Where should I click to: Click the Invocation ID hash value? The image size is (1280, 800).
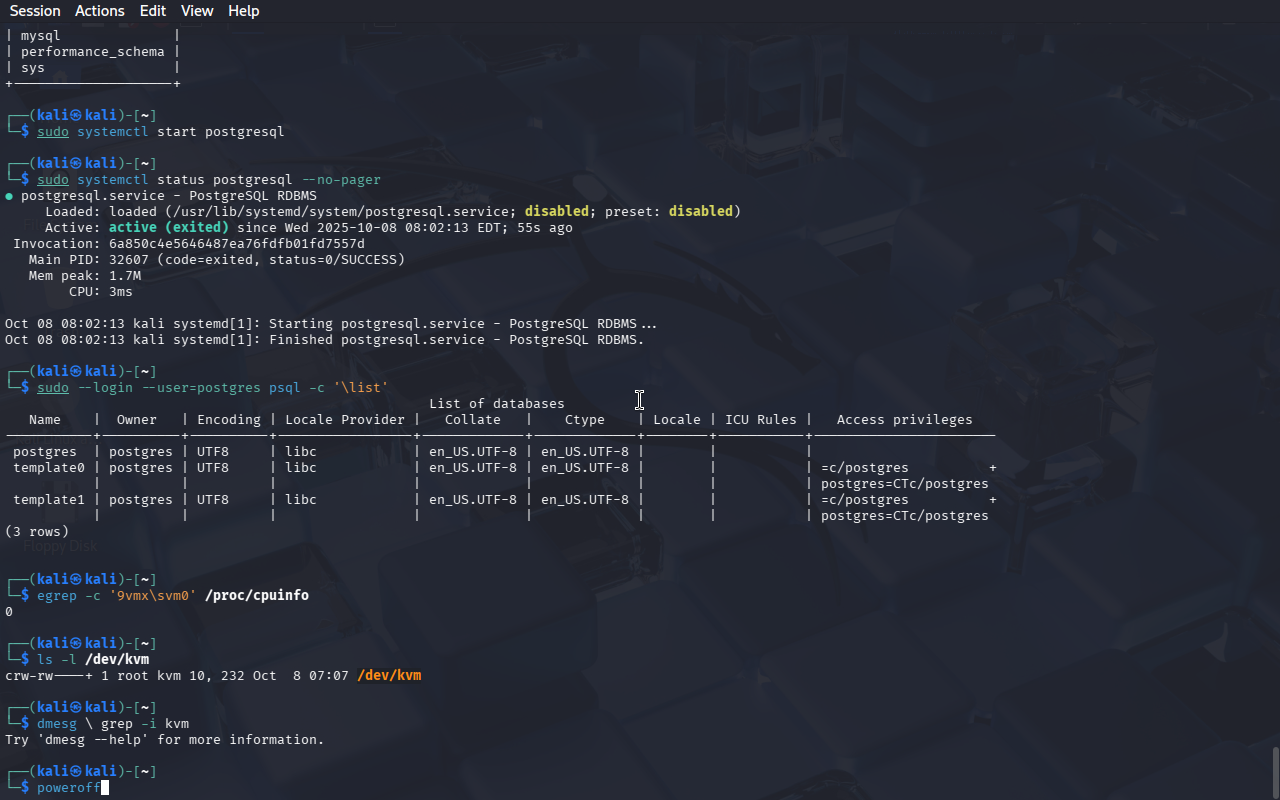click(x=237, y=244)
